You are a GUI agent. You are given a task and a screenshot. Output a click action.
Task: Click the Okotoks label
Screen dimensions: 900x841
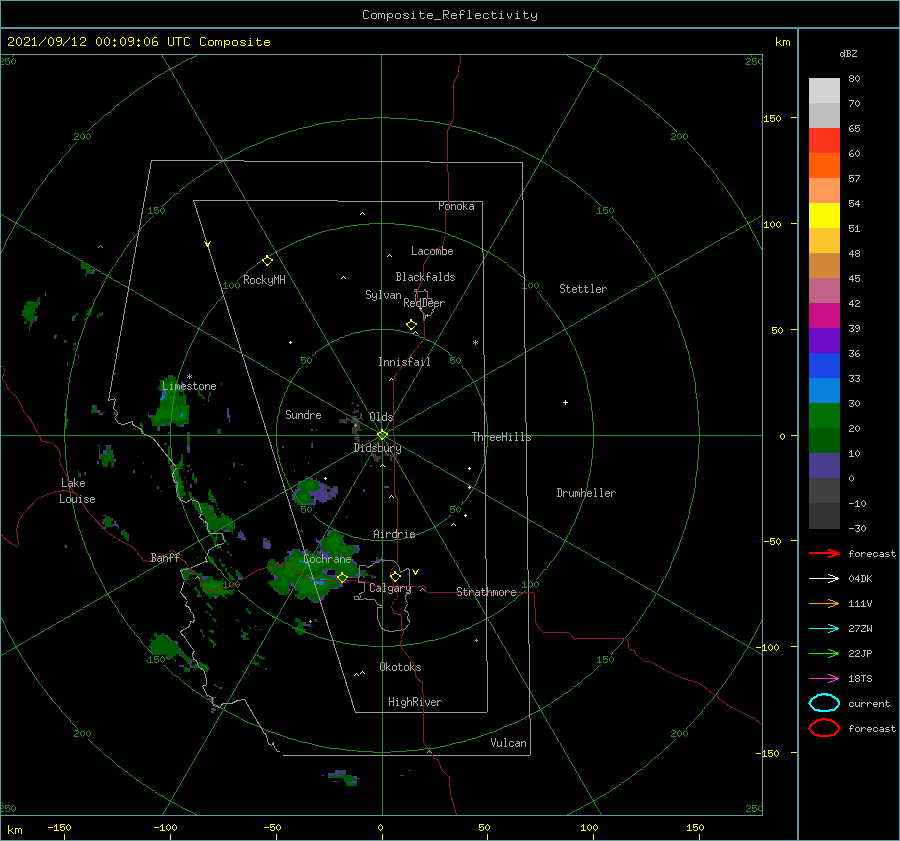(400, 667)
